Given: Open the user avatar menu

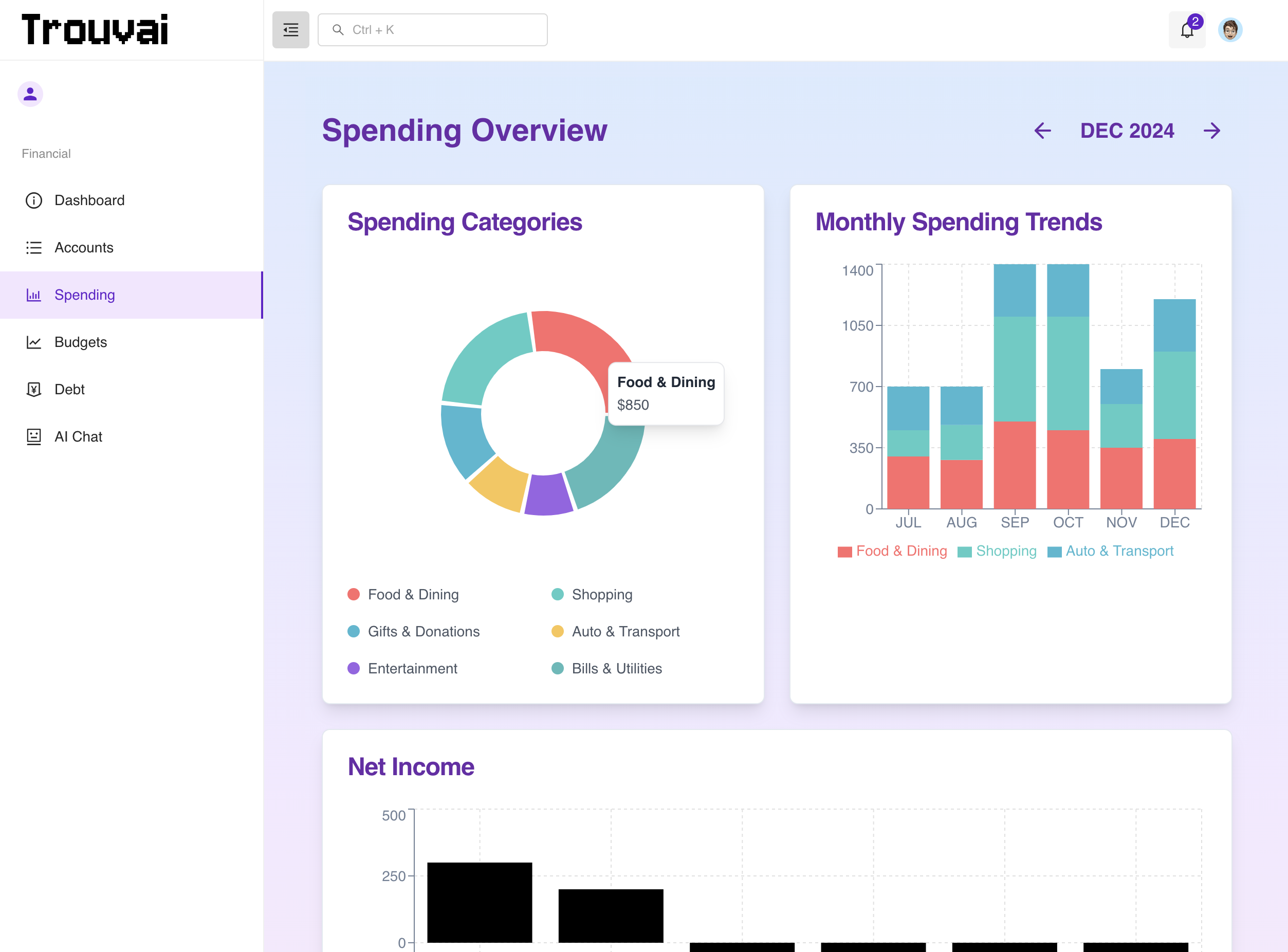Looking at the screenshot, I should tap(1230, 30).
